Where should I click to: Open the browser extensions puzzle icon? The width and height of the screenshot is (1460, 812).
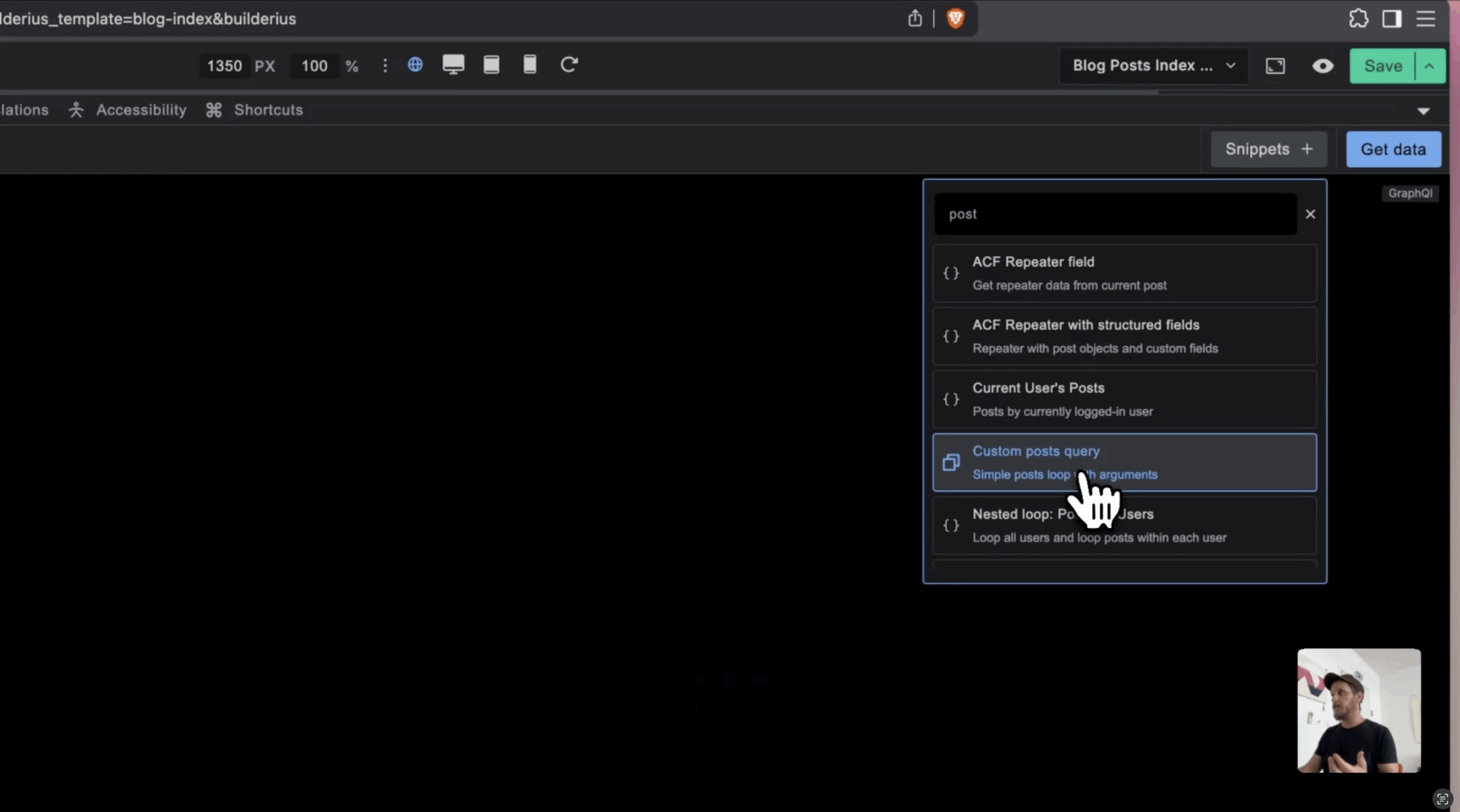(x=1358, y=19)
